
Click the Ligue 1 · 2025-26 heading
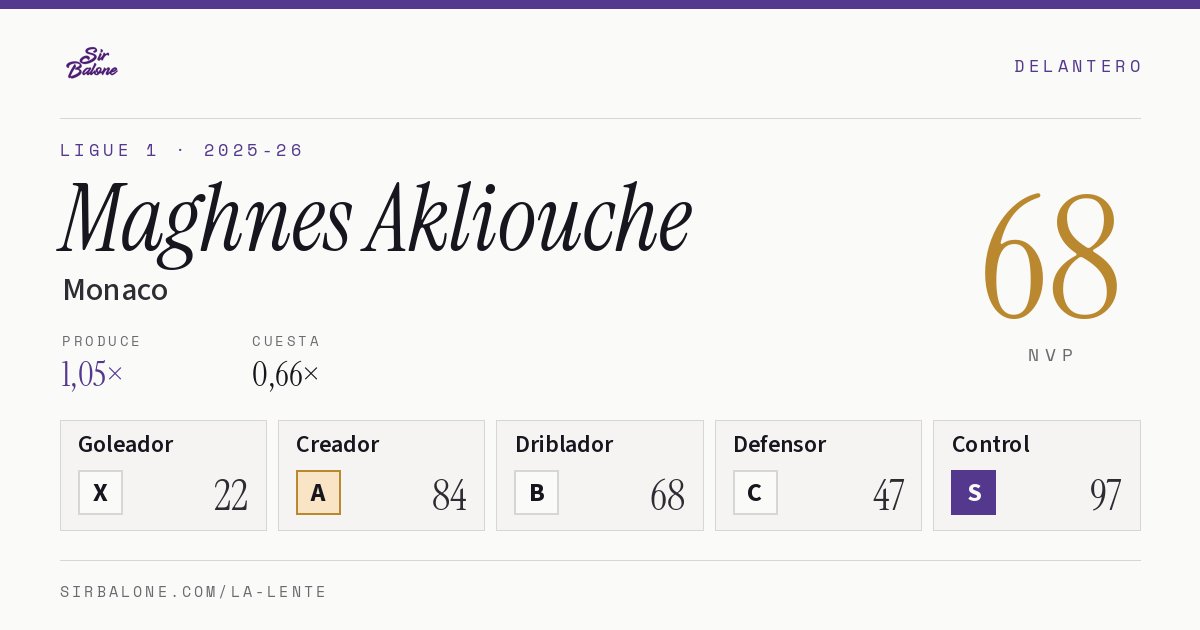[x=181, y=150]
